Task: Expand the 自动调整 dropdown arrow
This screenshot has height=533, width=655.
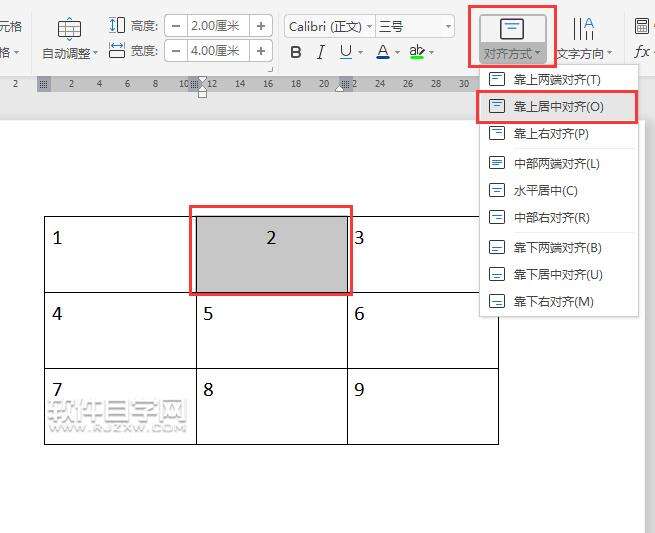Action: coord(96,53)
